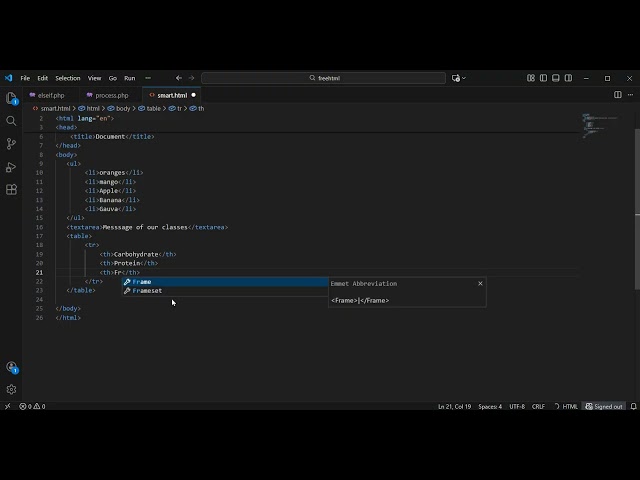The width and height of the screenshot is (640, 480).
Task: Click html in the breadcrumb
Action: click(x=93, y=108)
